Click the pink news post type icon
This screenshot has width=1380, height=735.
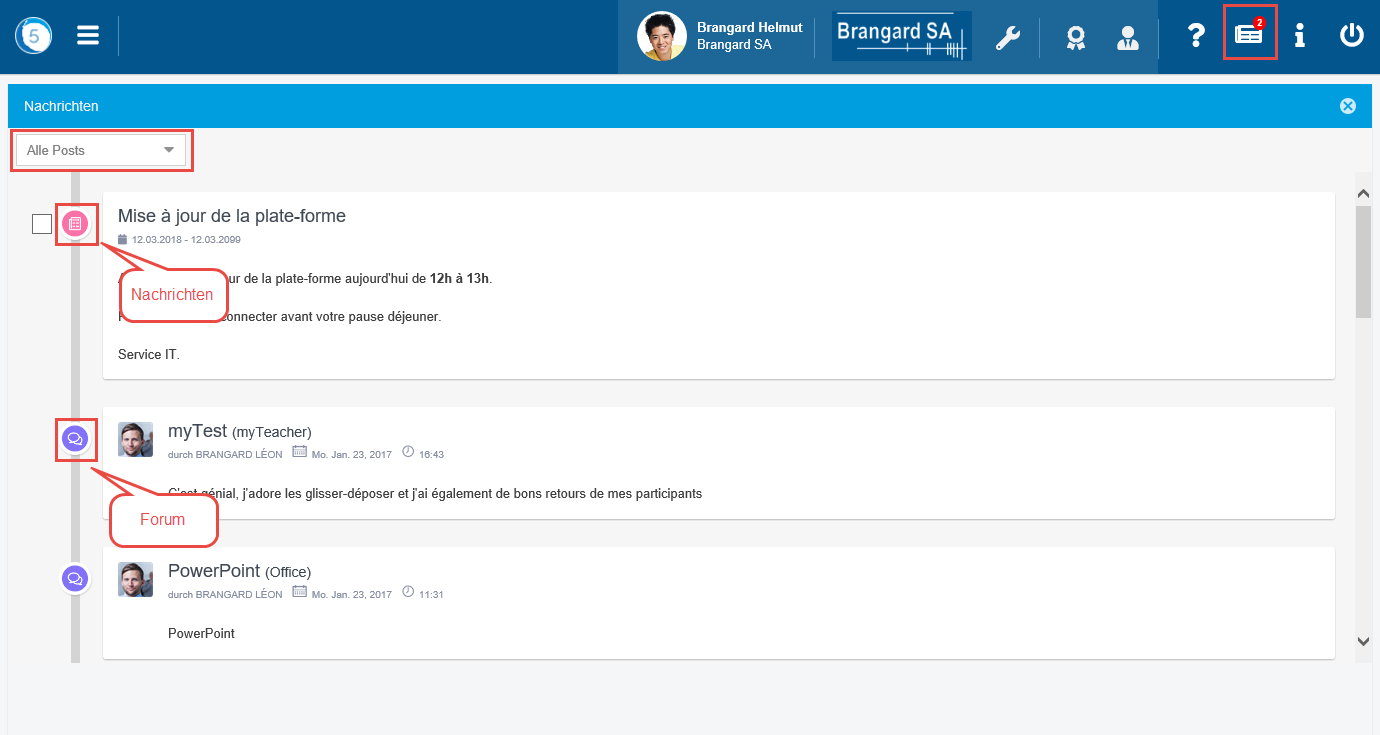click(x=75, y=224)
